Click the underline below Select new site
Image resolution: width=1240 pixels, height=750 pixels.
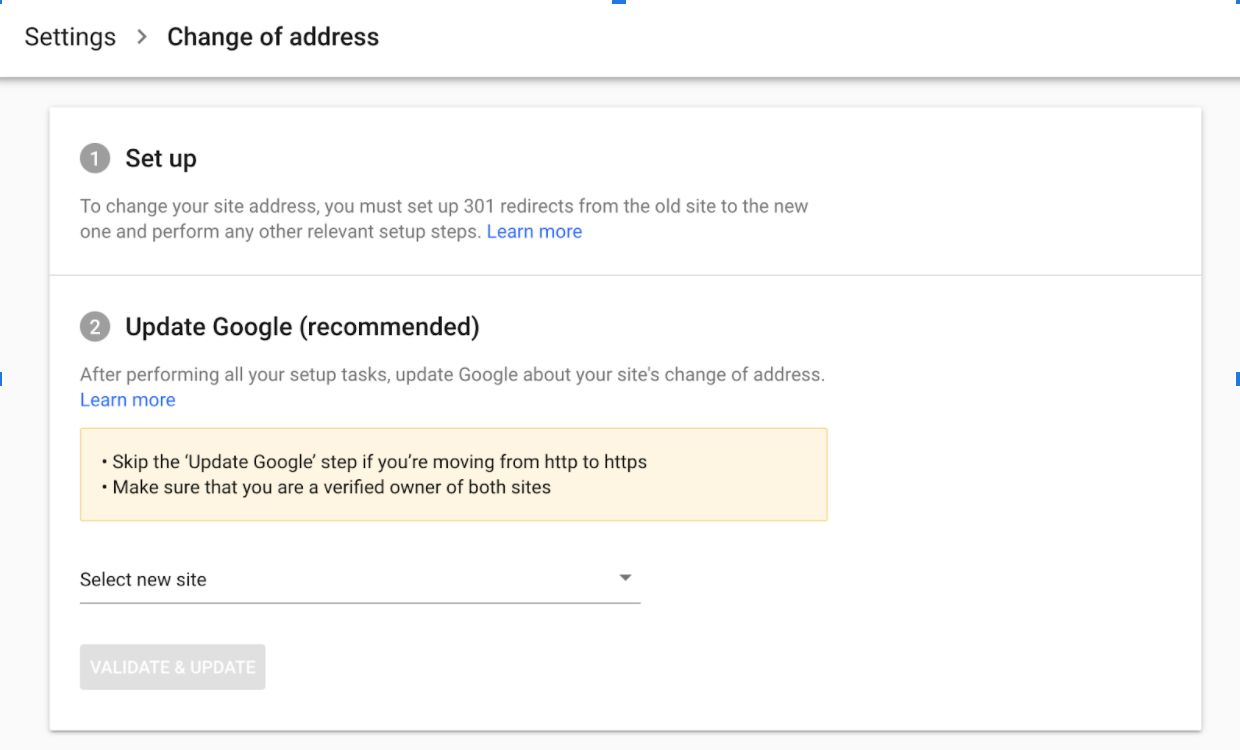[360, 600]
